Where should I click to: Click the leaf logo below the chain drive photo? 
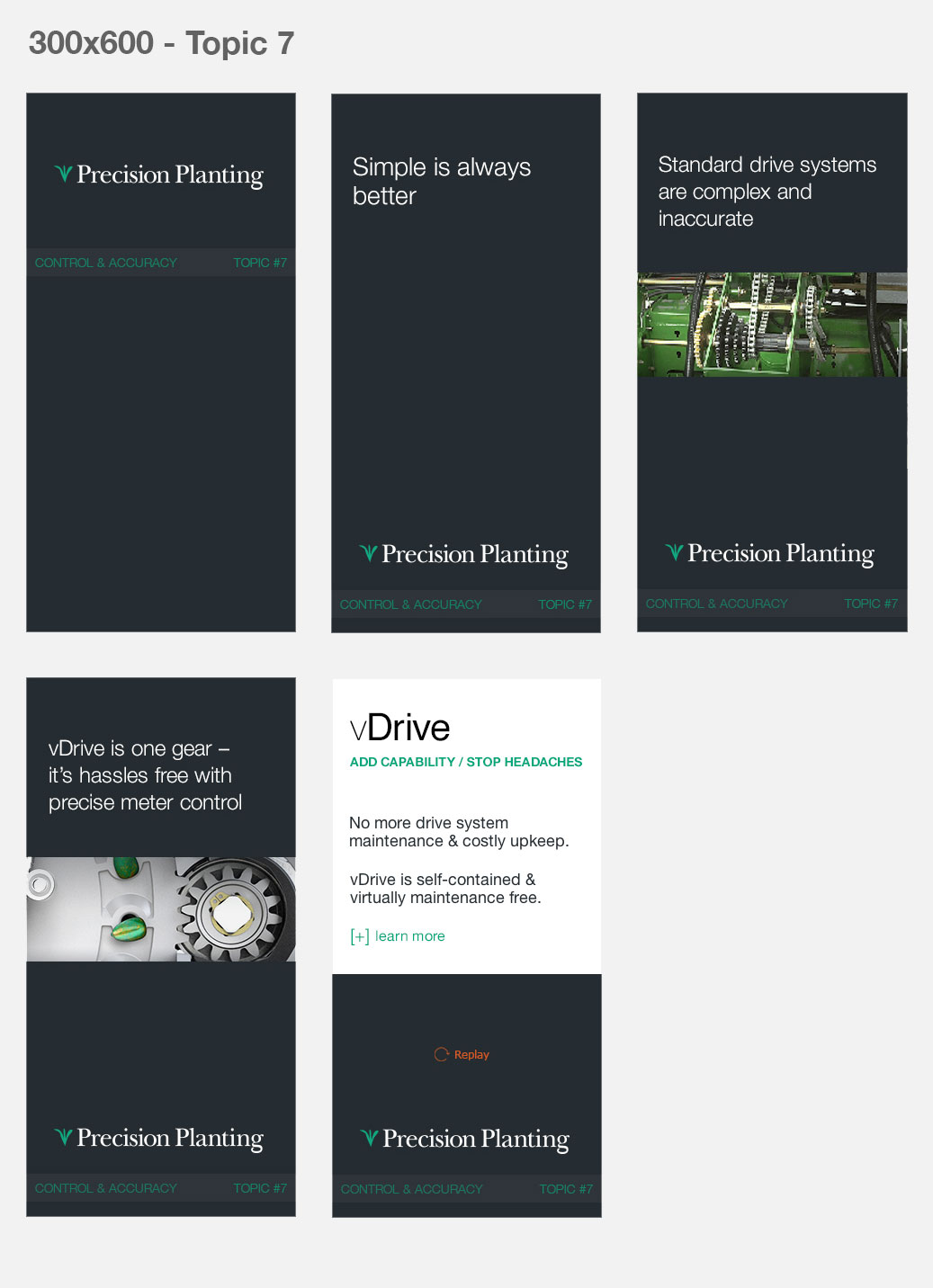pyautogui.click(x=674, y=552)
